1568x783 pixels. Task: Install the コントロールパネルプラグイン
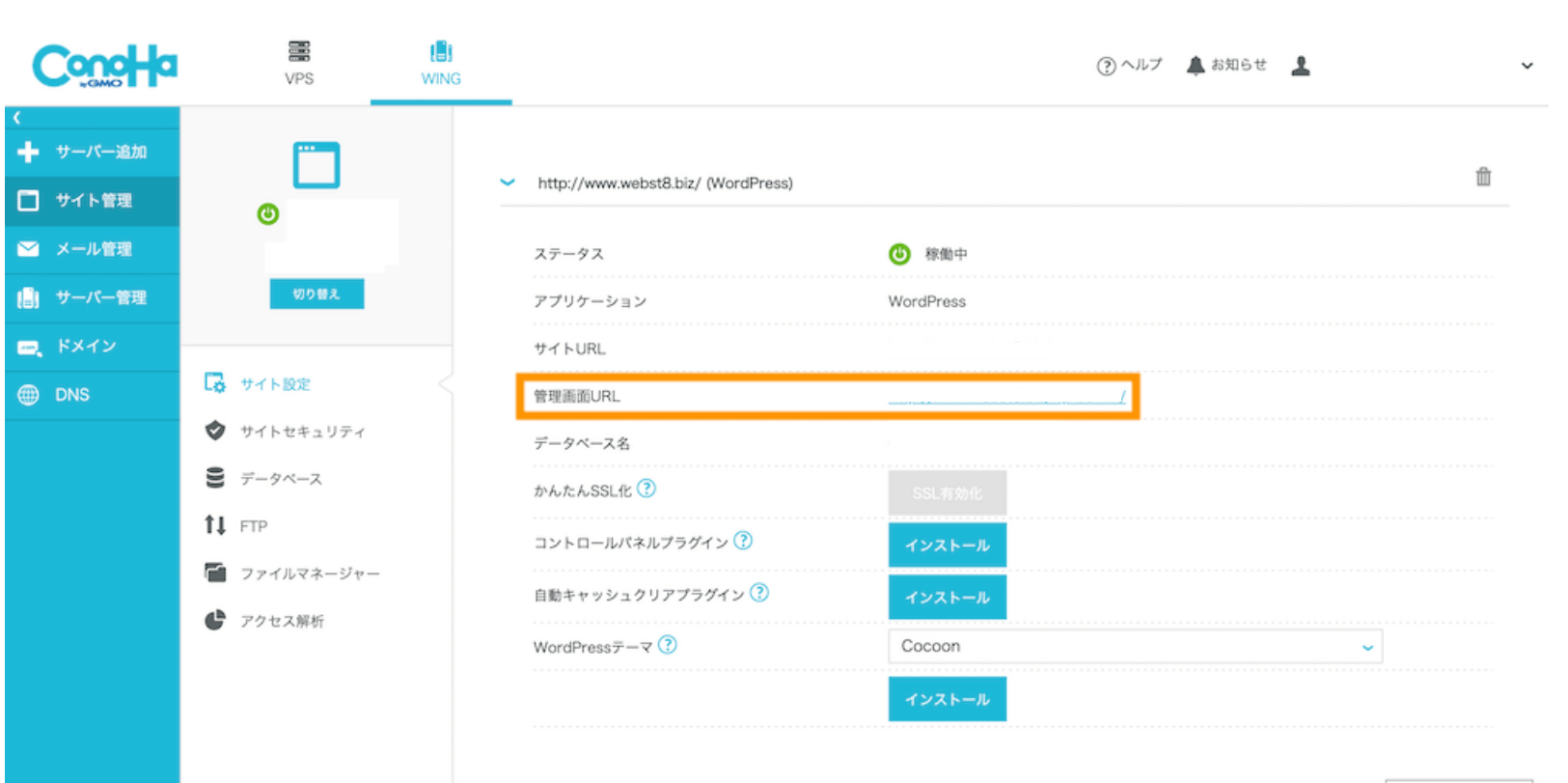coord(947,545)
